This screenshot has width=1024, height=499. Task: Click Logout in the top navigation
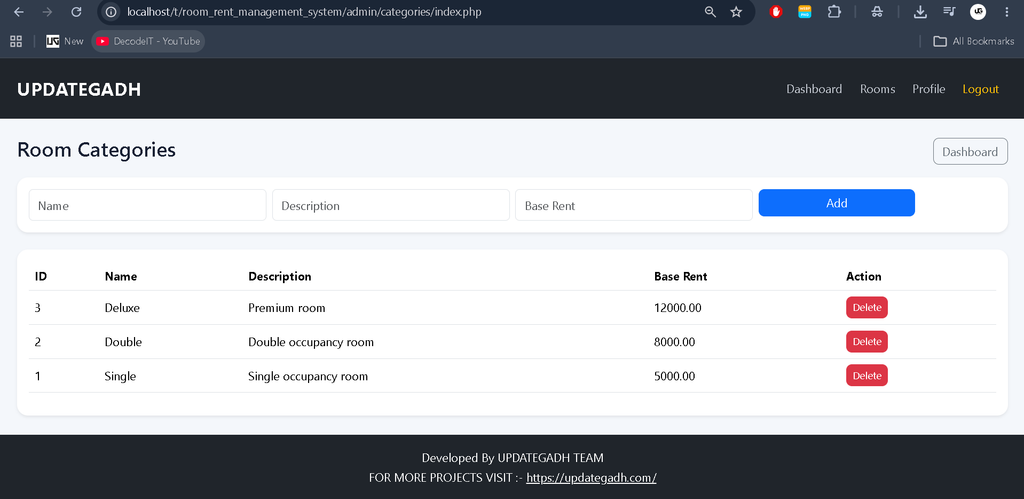click(980, 89)
